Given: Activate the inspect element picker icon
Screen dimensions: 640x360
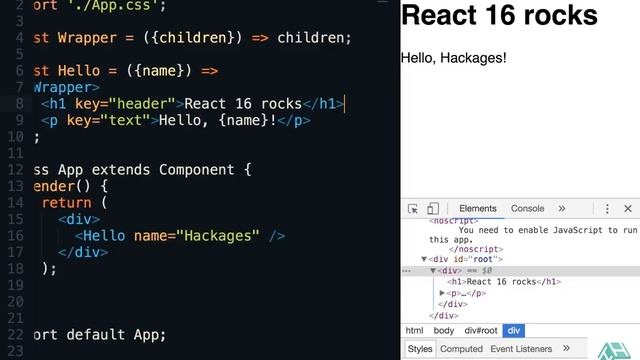Looking at the screenshot, I should [x=413, y=209].
